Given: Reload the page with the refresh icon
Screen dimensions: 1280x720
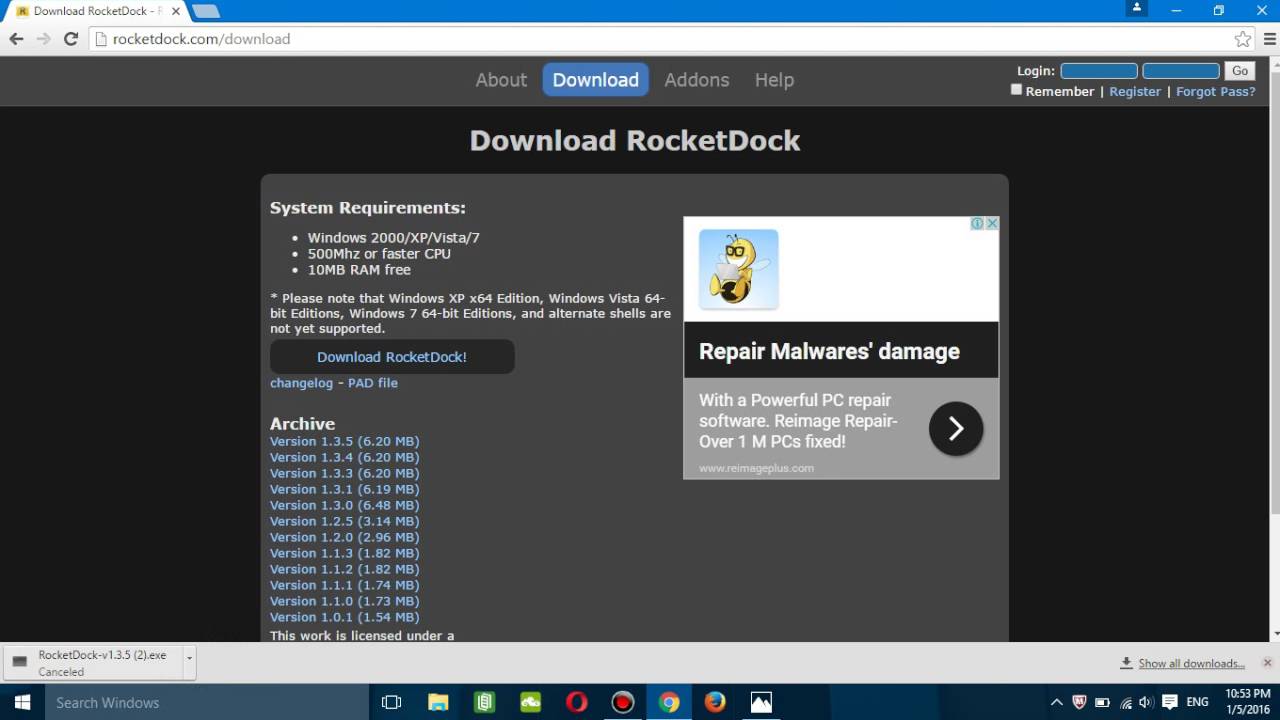Looking at the screenshot, I should point(71,39).
